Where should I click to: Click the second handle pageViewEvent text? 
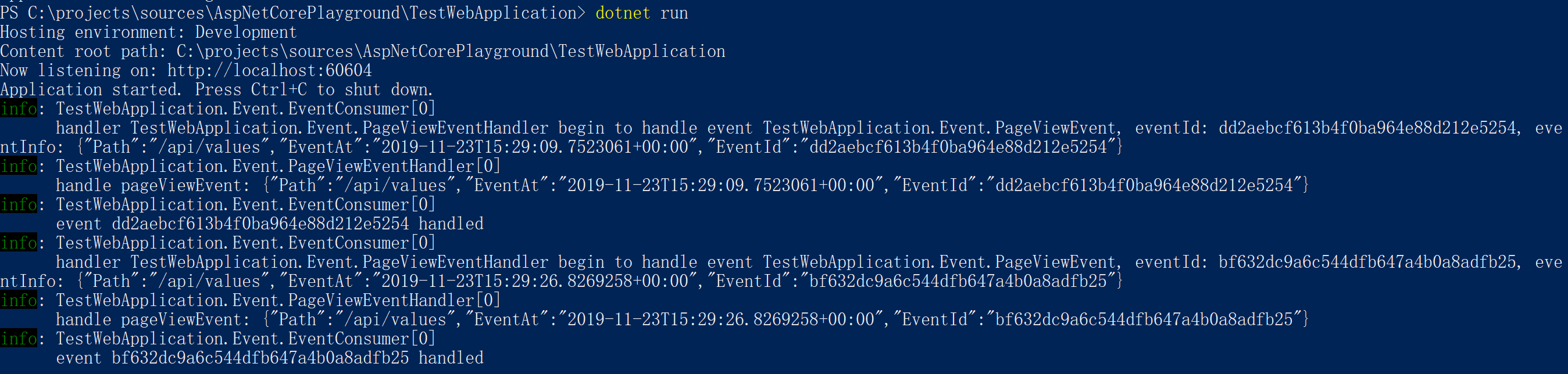(152, 320)
